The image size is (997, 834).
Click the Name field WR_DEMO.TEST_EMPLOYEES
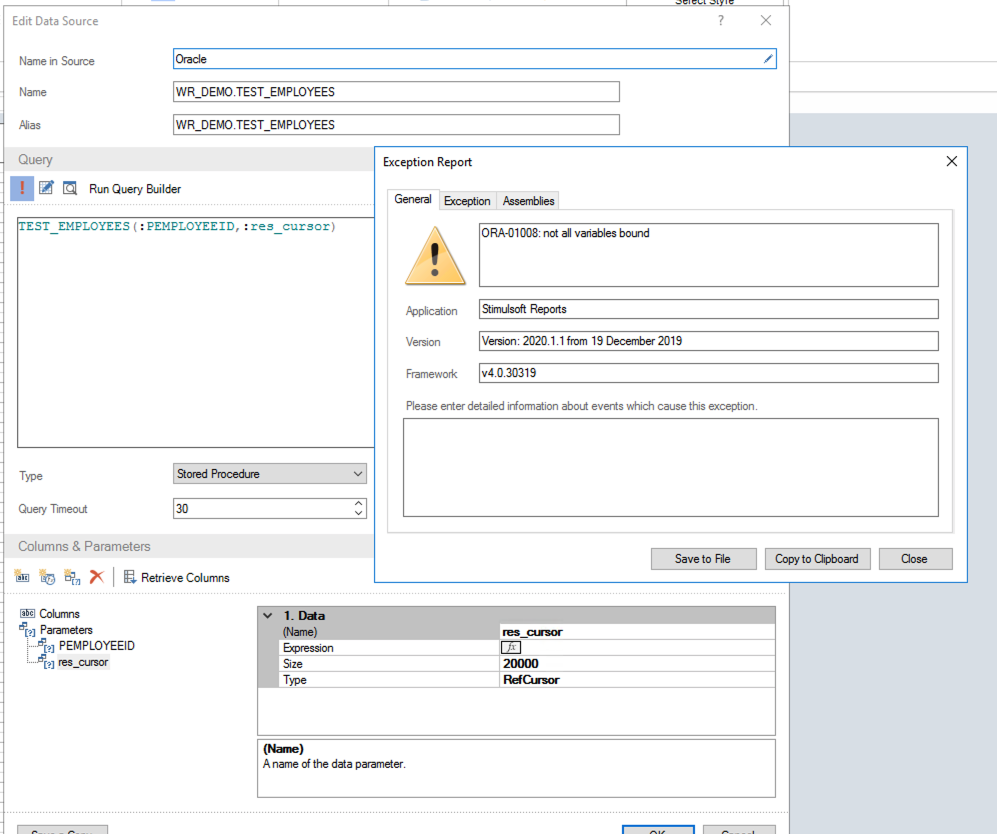click(396, 92)
